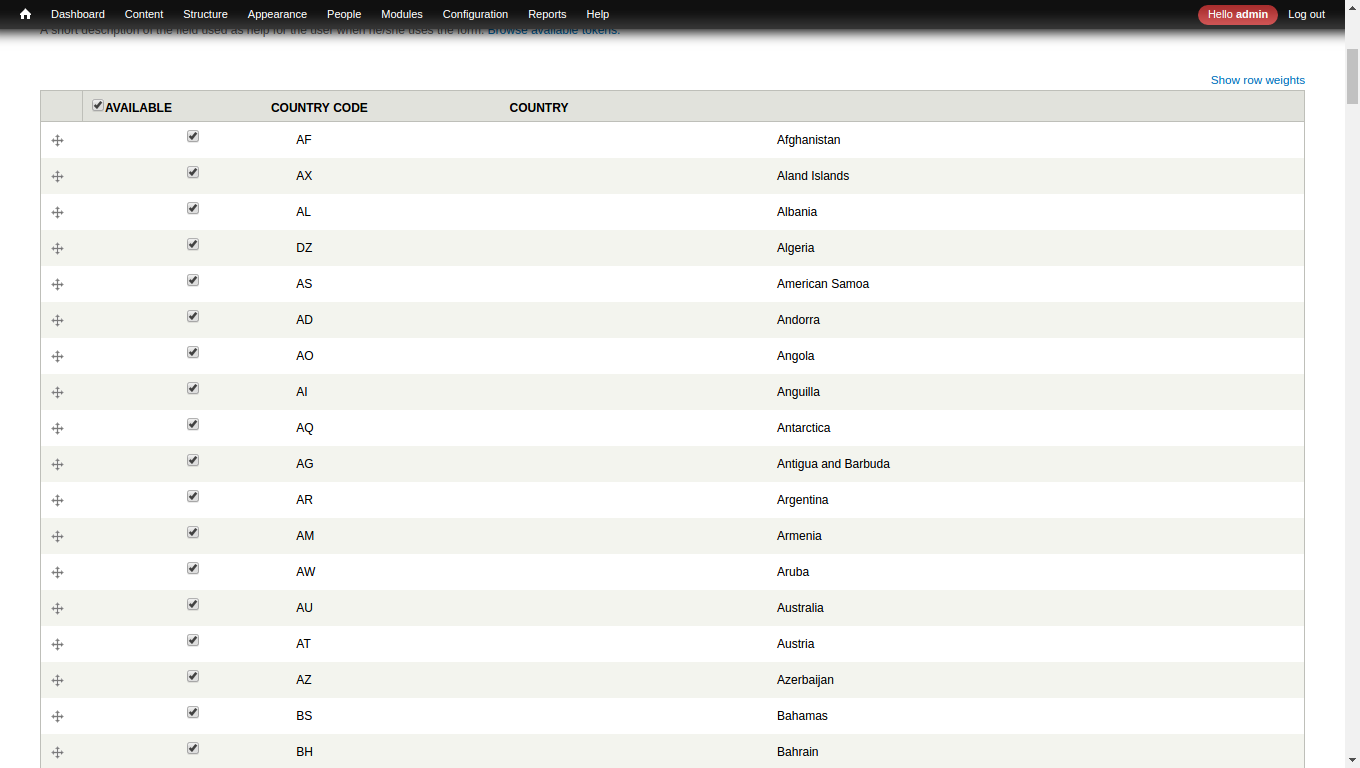The height and width of the screenshot is (768, 1360).
Task: Click the Hello admin button
Action: pos(1237,14)
